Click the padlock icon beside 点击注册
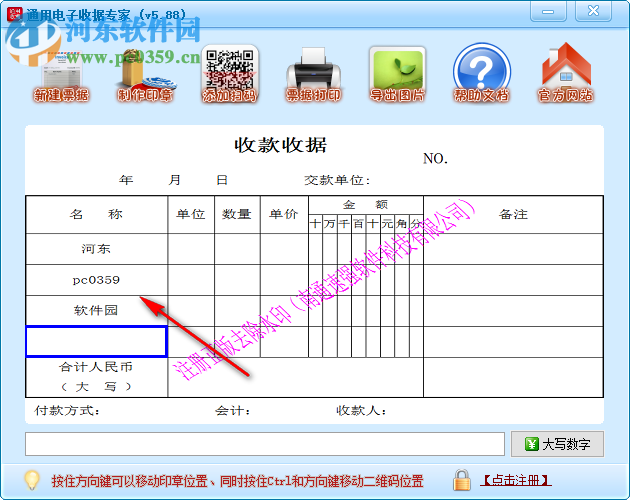 462,480
